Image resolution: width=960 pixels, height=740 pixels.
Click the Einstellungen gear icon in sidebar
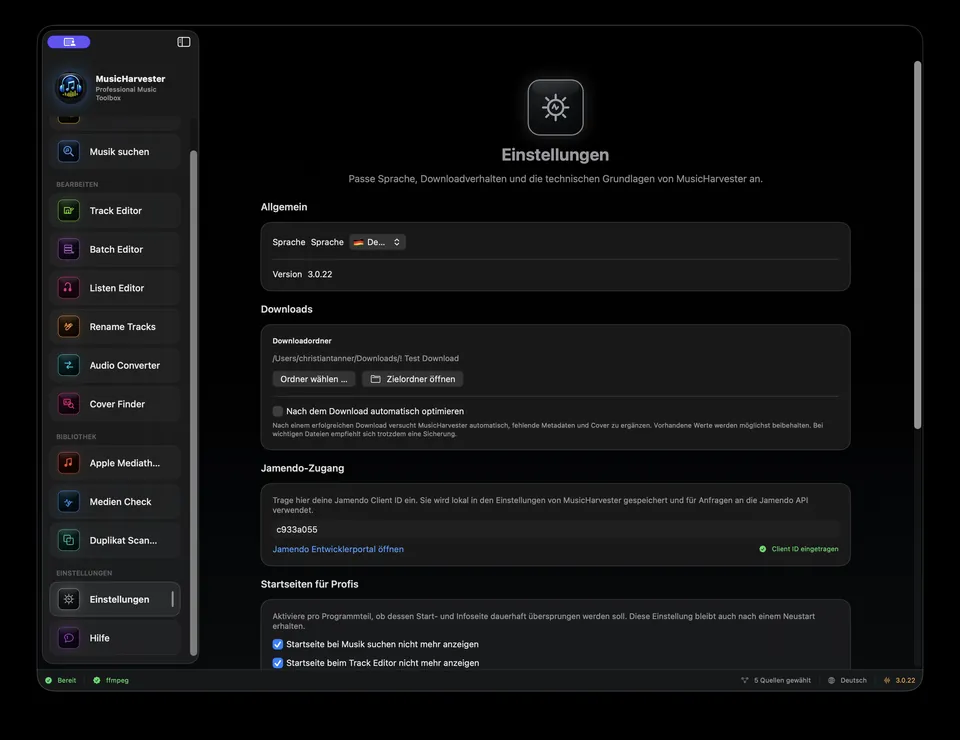[x=69, y=599]
